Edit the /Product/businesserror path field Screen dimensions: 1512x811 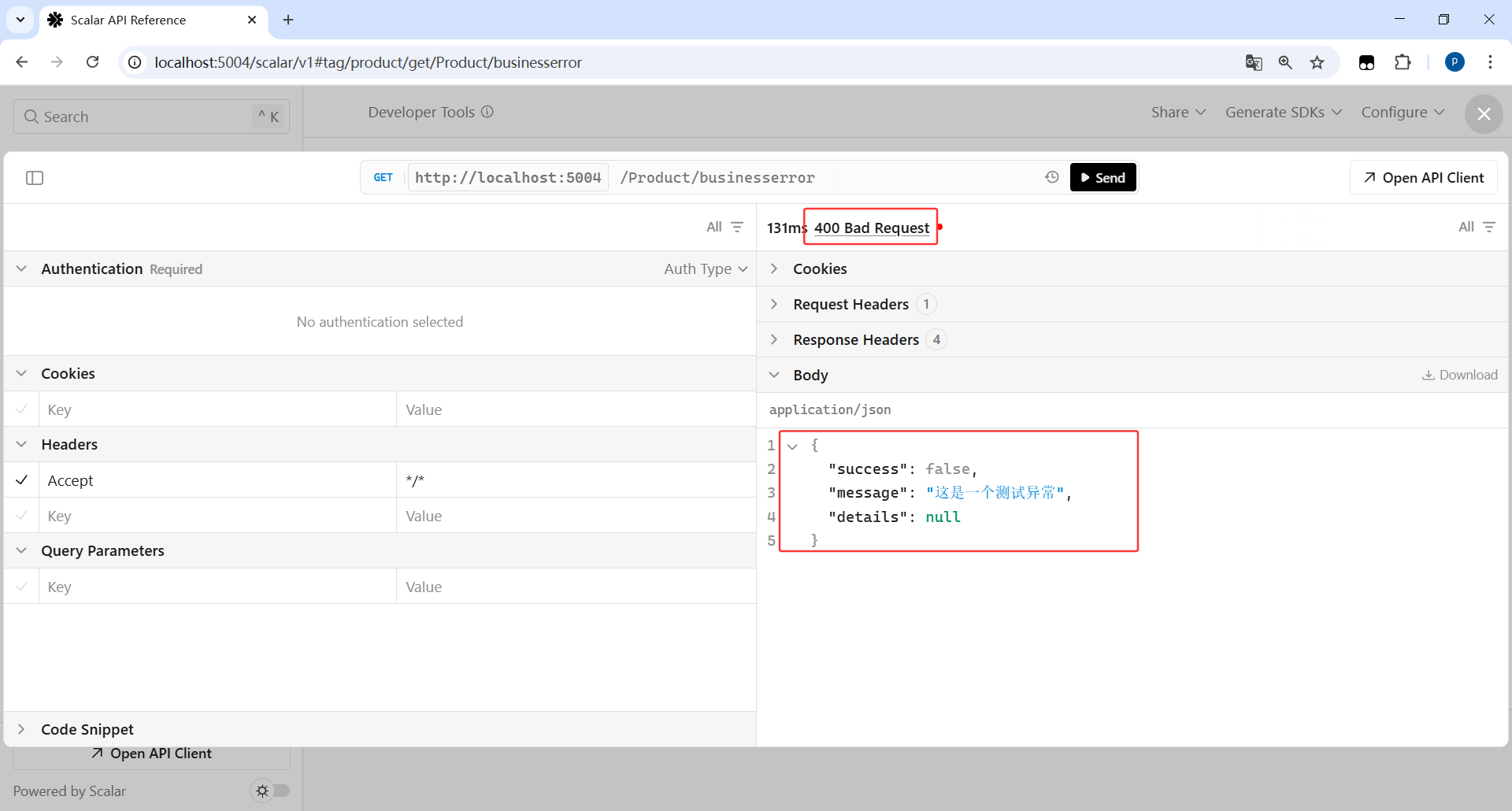click(x=825, y=177)
